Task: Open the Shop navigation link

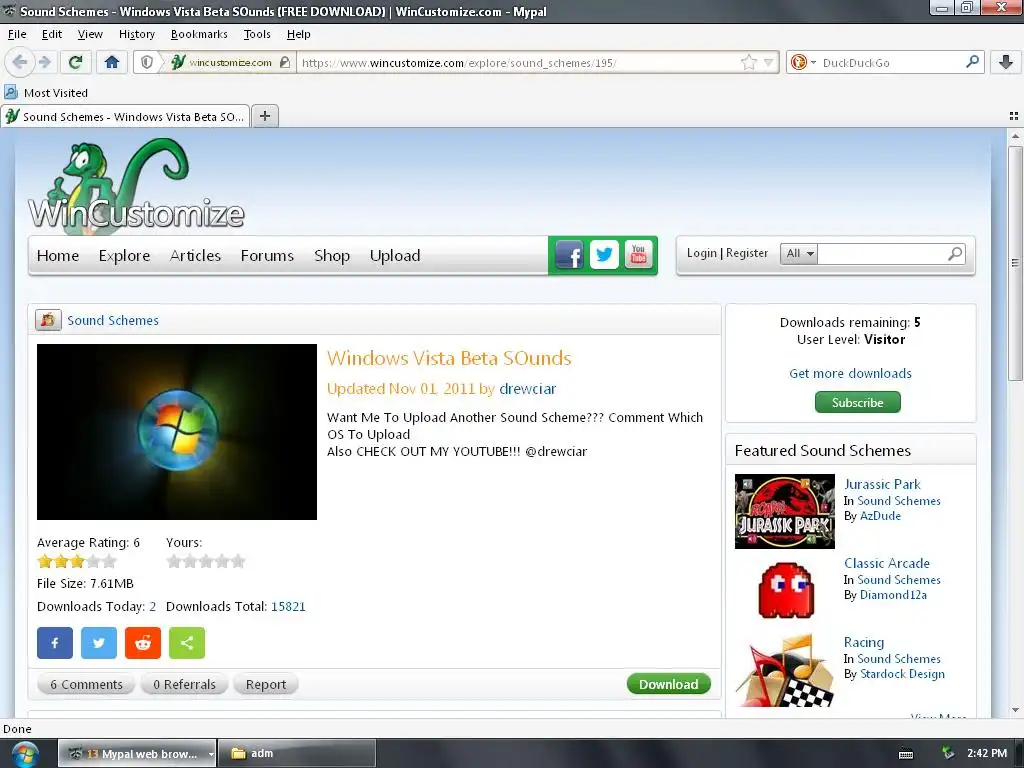Action: [x=332, y=255]
